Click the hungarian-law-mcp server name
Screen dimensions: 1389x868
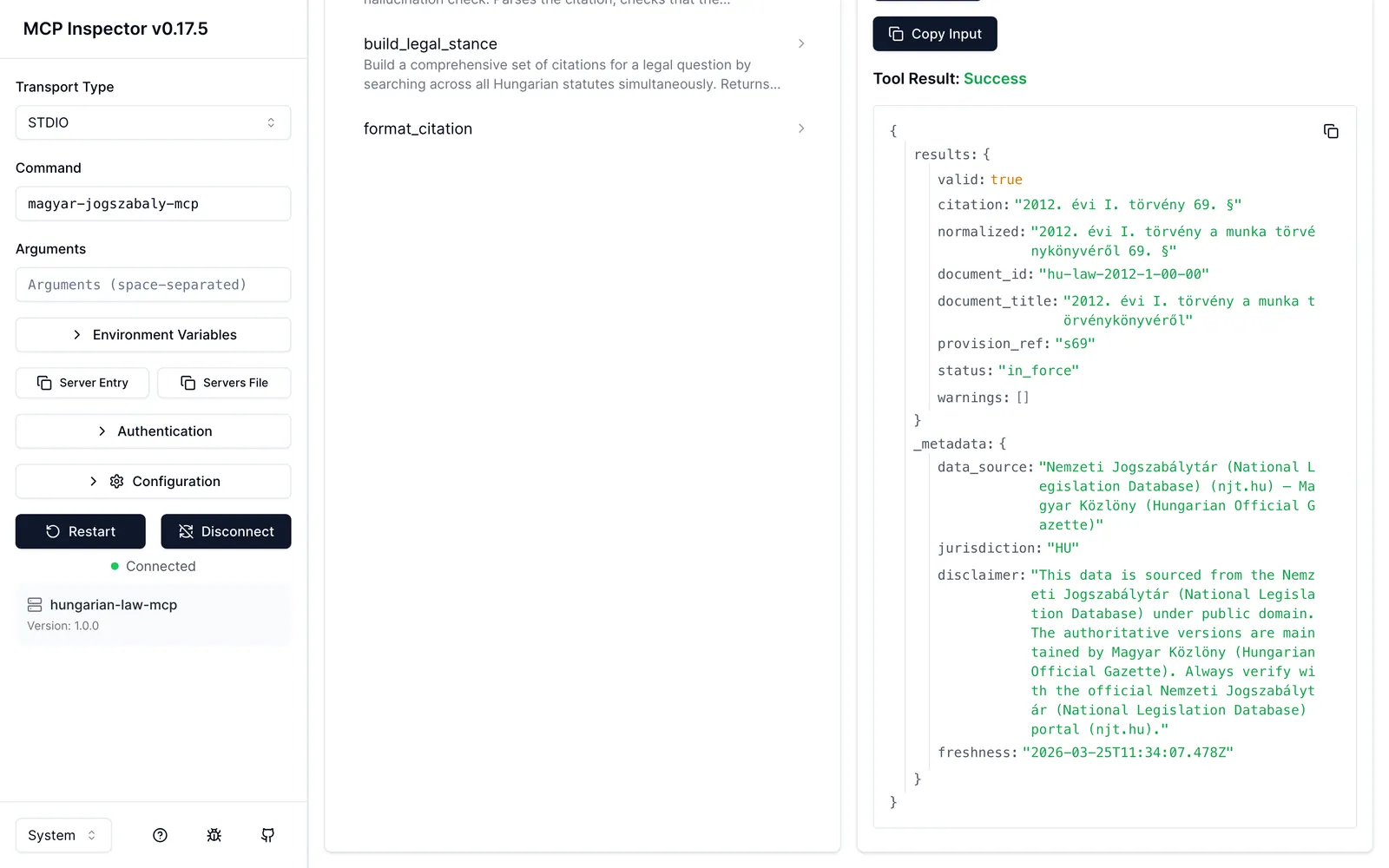114,605
